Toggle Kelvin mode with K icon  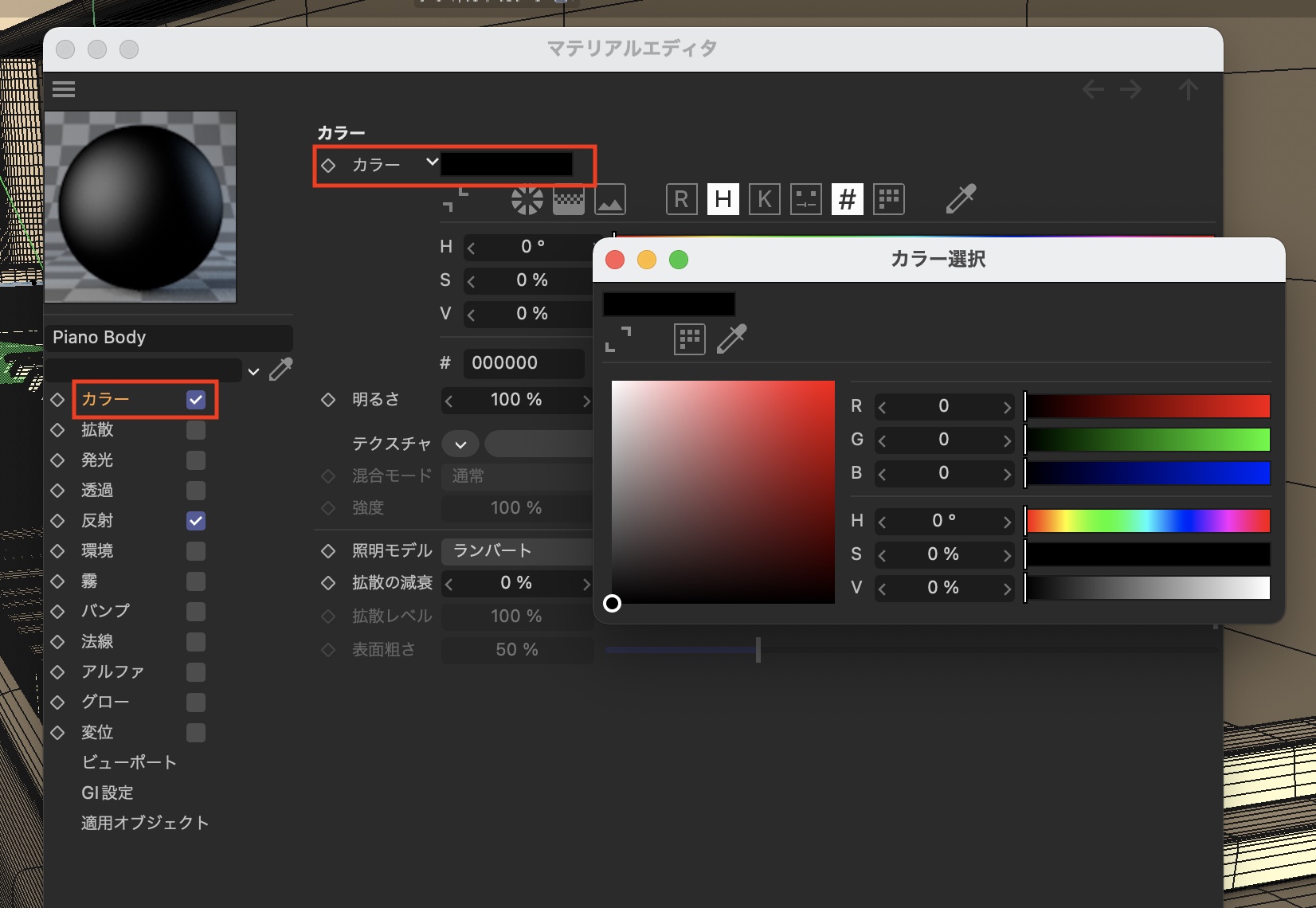coord(765,199)
